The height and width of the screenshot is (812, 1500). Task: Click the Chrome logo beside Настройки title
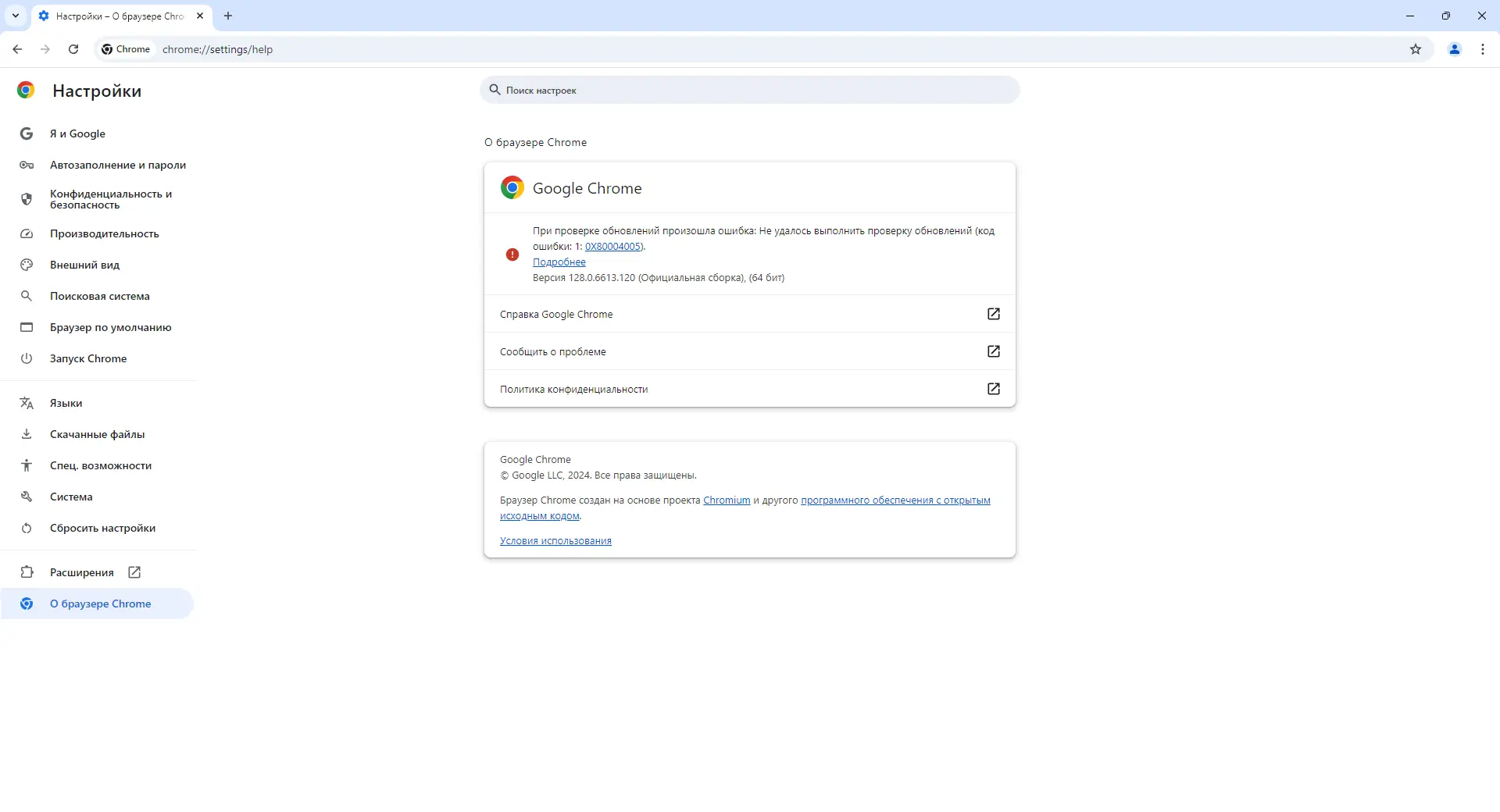[26, 91]
